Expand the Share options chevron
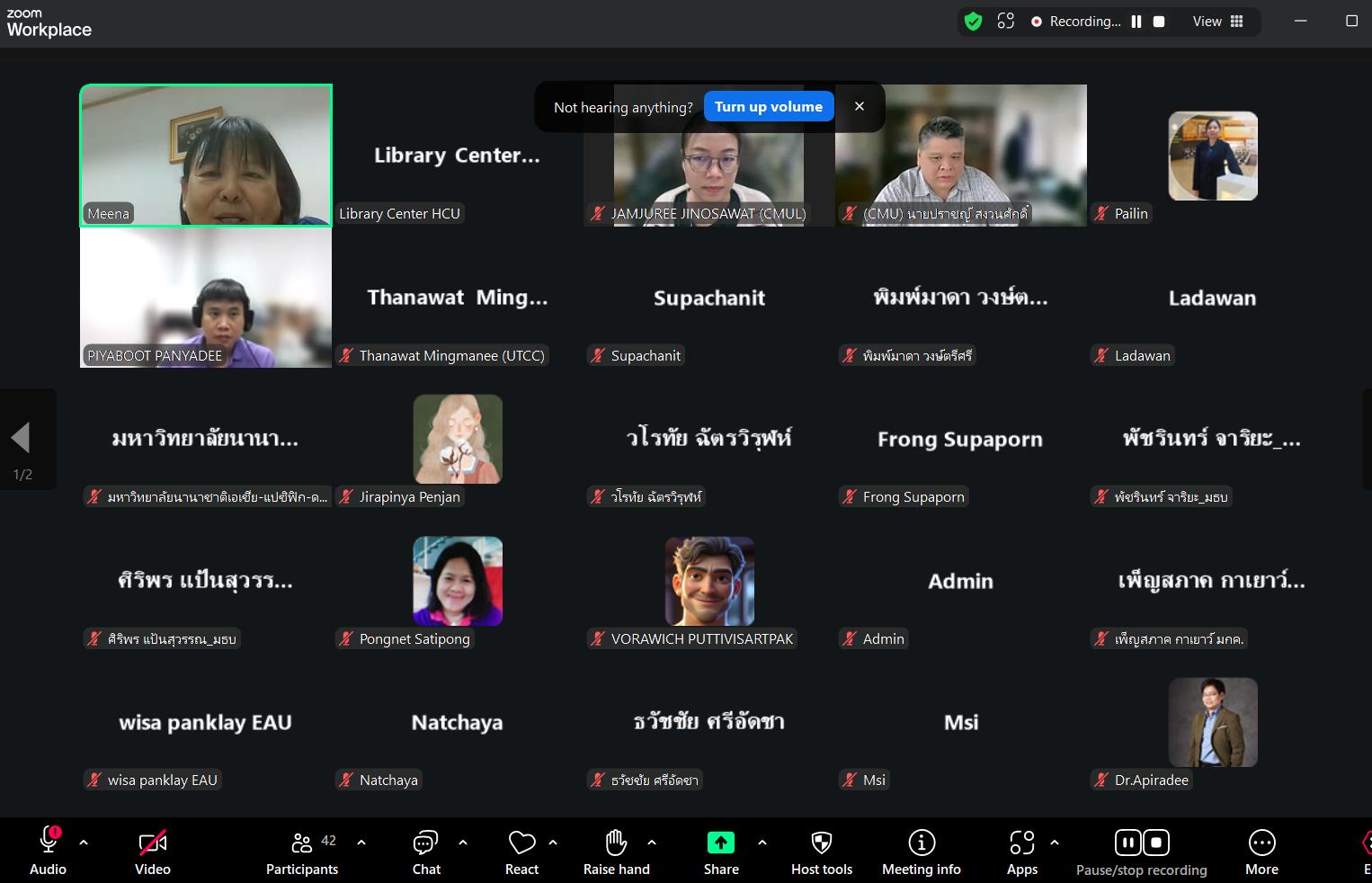Screen dimensions: 1372x883 point(762,843)
